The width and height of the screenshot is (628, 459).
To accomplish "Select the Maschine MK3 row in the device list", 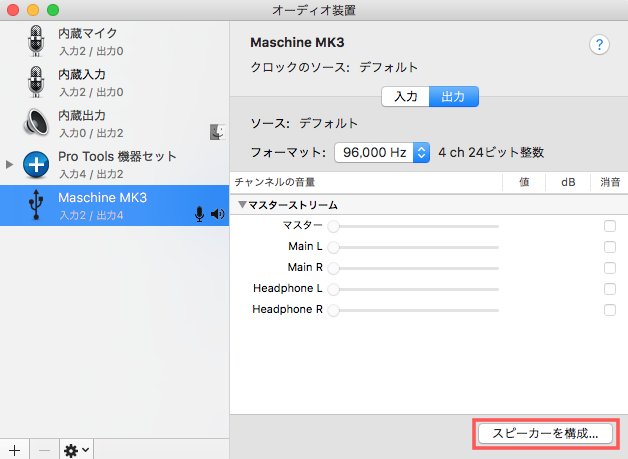I will click(x=115, y=205).
